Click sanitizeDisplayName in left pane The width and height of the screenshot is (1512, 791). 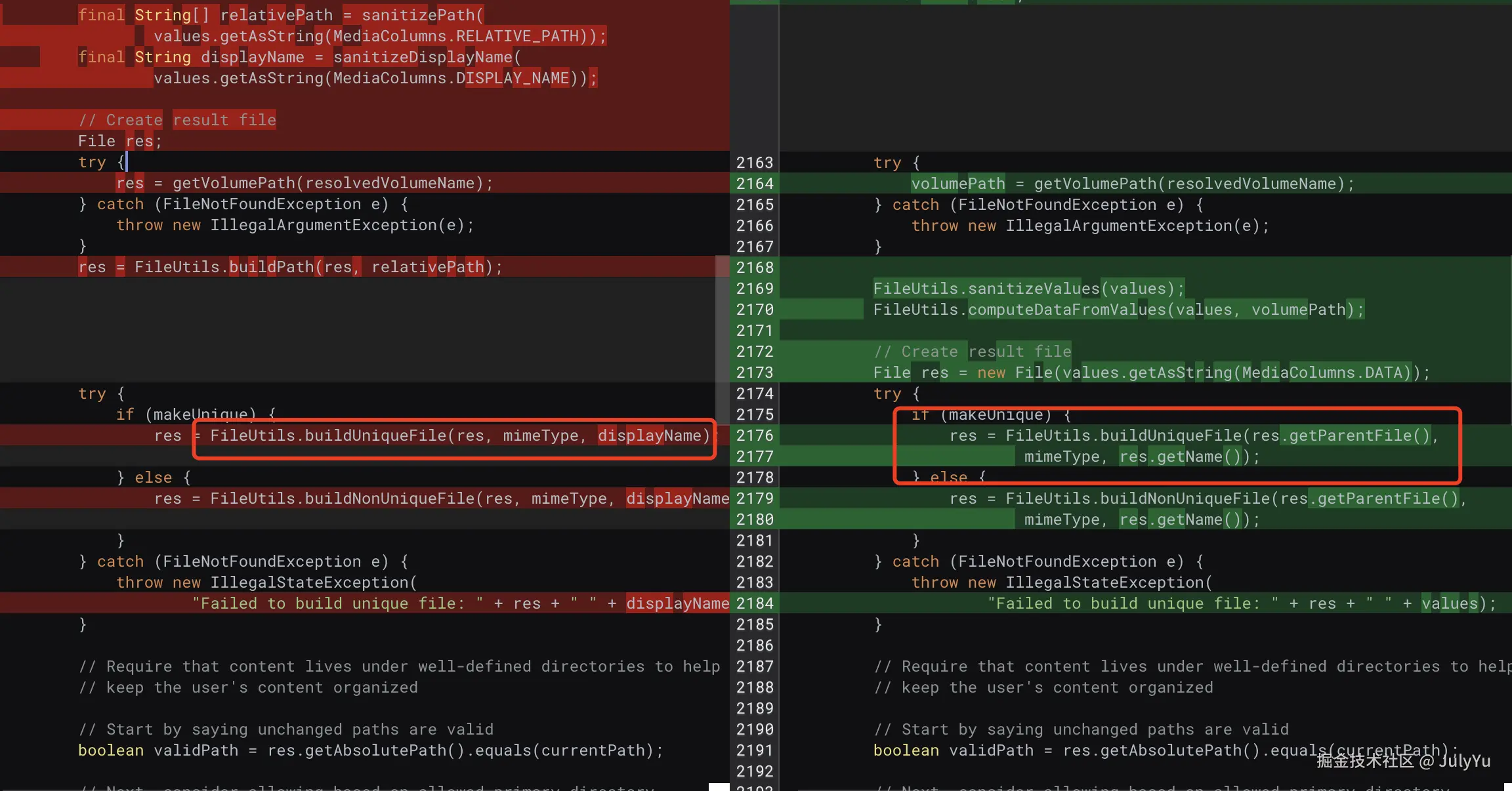point(423,57)
